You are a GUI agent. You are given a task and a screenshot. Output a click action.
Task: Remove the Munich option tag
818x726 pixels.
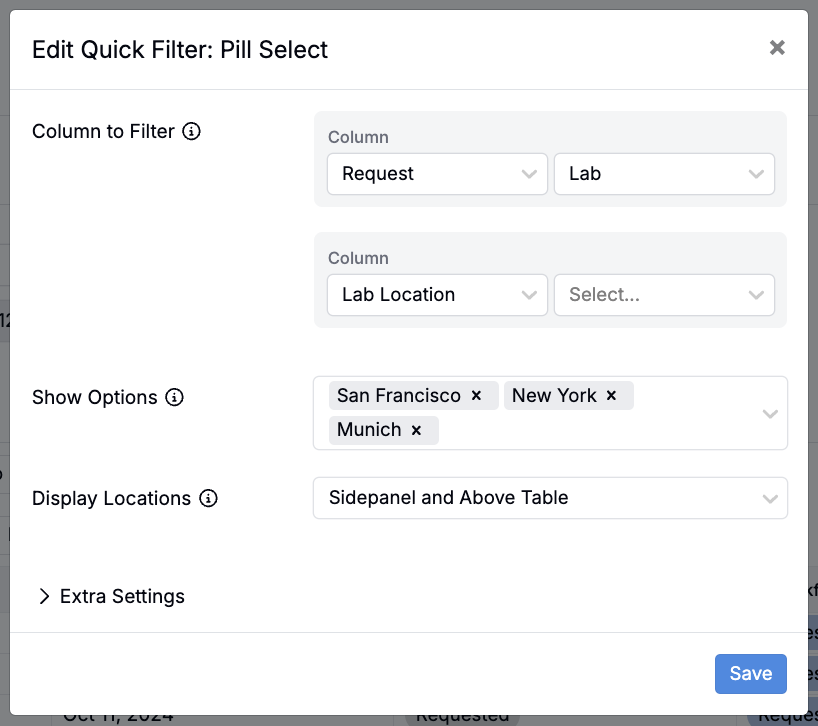(416, 430)
